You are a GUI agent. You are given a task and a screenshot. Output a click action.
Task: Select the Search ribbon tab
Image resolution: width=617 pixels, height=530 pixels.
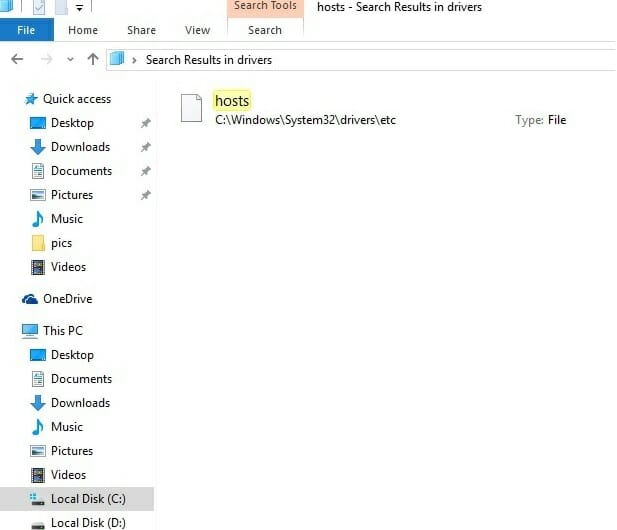[265, 30]
